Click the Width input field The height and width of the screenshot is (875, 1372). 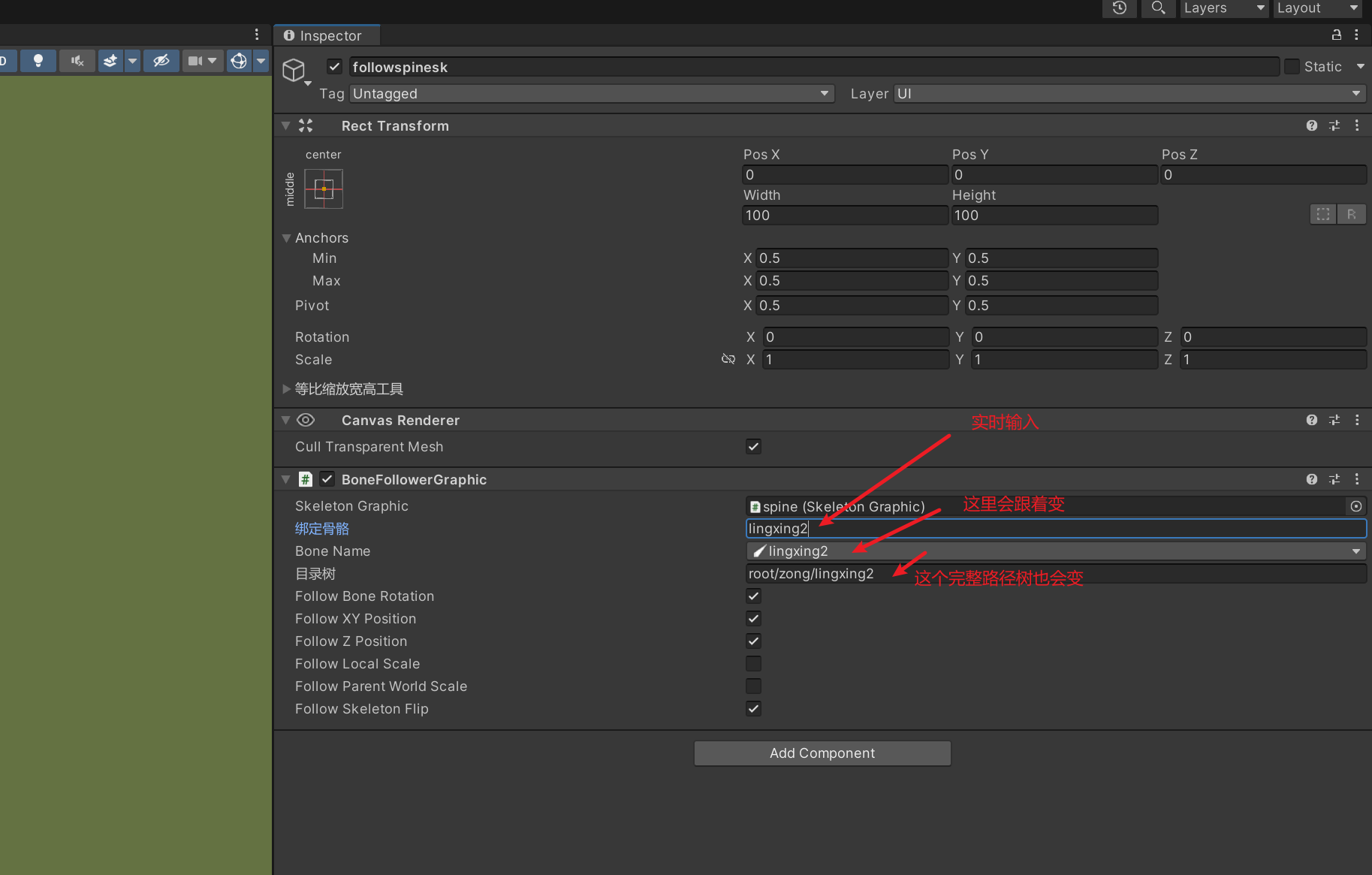(x=845, y=216)
